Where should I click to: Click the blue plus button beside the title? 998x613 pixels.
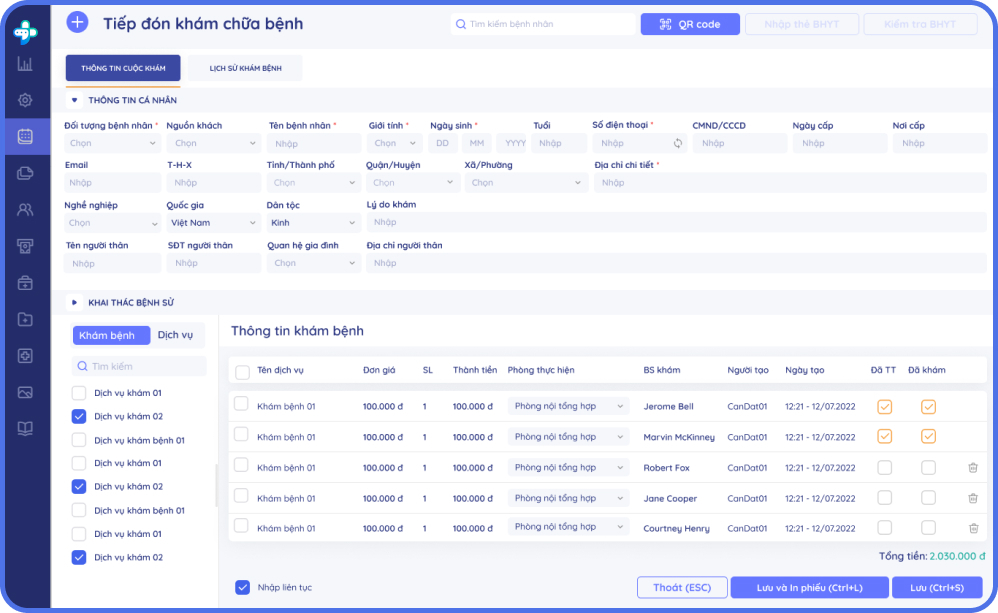tap(77, 22)
